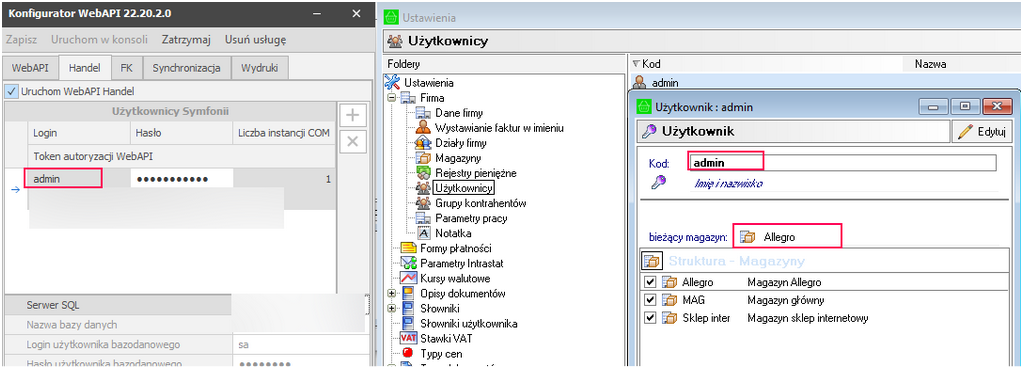Click the Hasło column header

181,133
